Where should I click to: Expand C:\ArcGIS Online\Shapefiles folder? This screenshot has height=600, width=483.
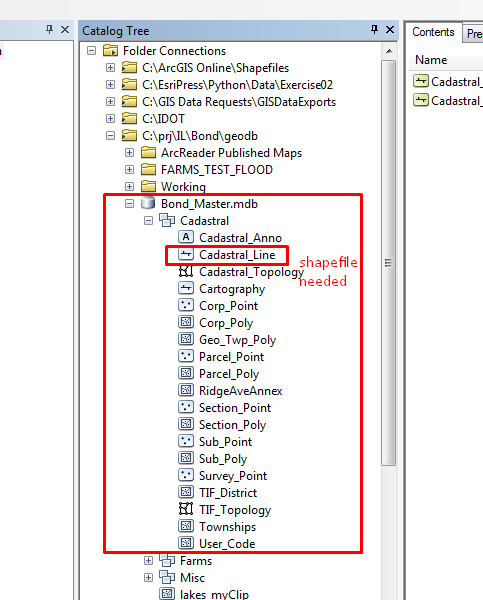pyautogui.click(x=111, y=68)
